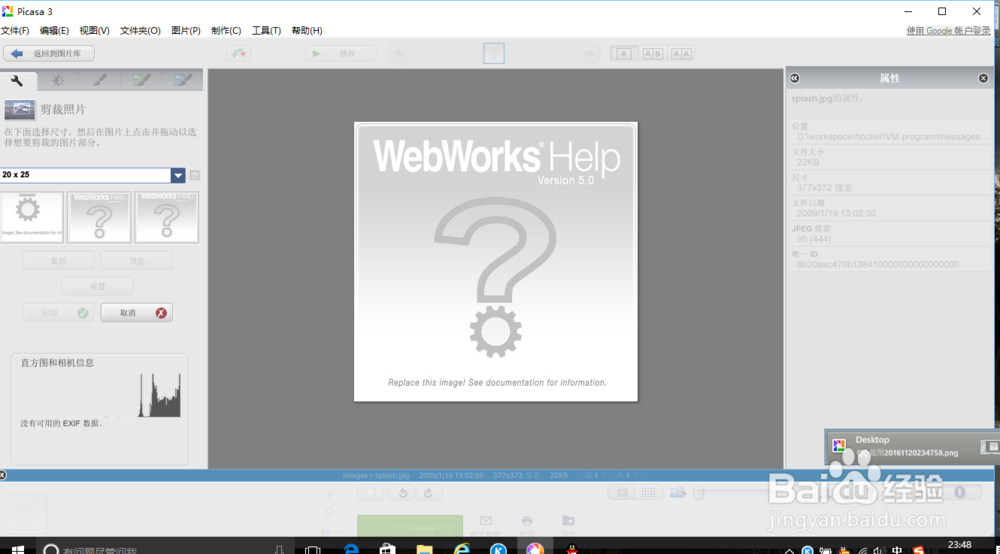Viewport: 1000px width, 554px height.
Task: Click the 旋转 rotate button
Action: (x=59, y=261)
